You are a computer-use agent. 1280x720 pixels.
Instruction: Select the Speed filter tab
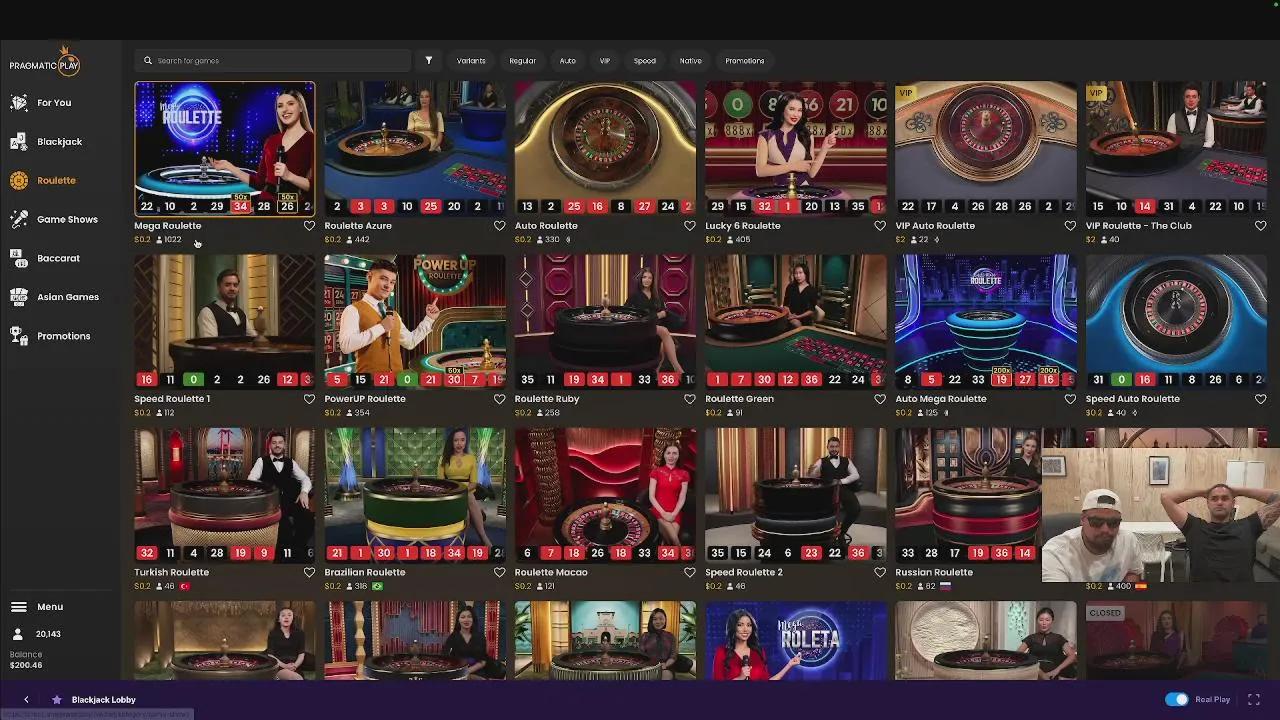[x=645, y=61]
